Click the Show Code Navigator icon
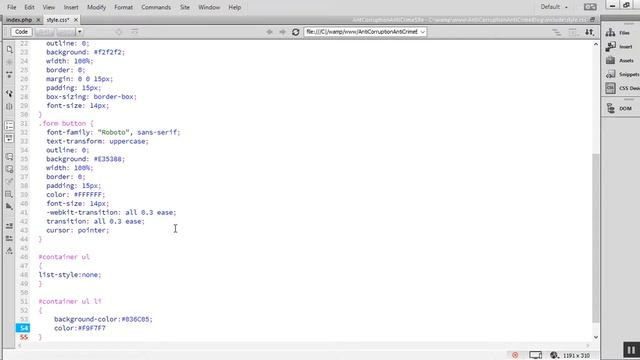The image size is (640, 360). click(x=9, y=62)
